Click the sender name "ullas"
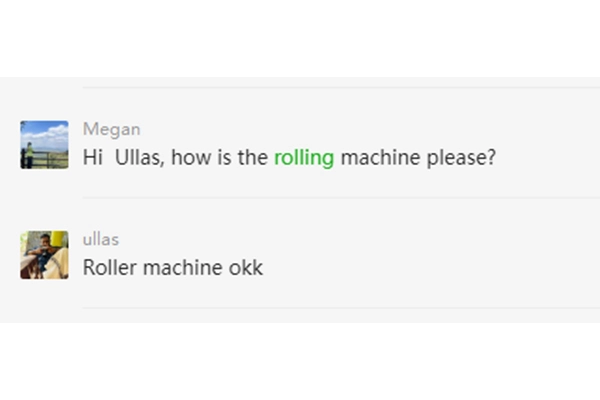Viewport: 600px width, 400px height. (100, 239)
